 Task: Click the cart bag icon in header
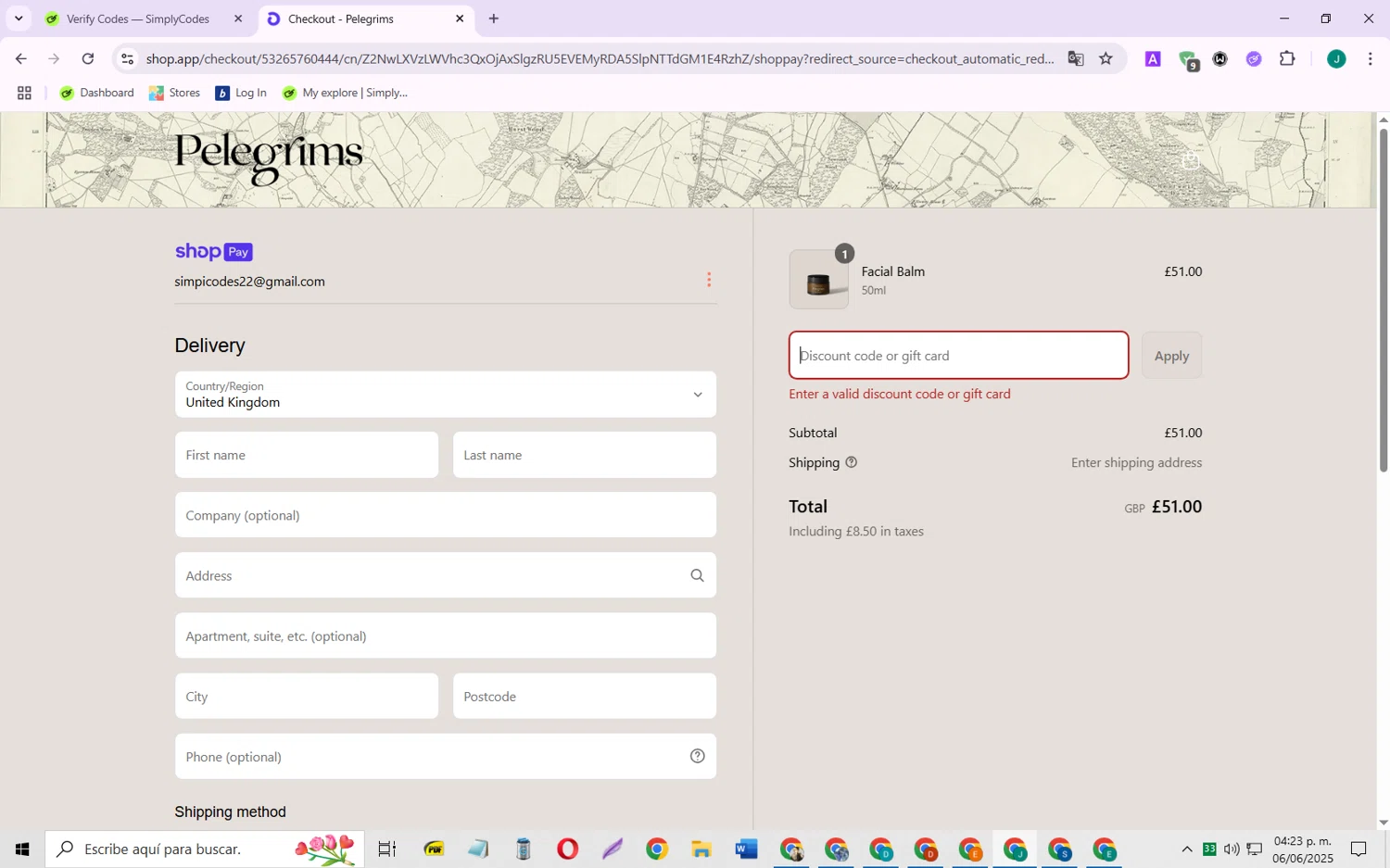click(1190, 160)
